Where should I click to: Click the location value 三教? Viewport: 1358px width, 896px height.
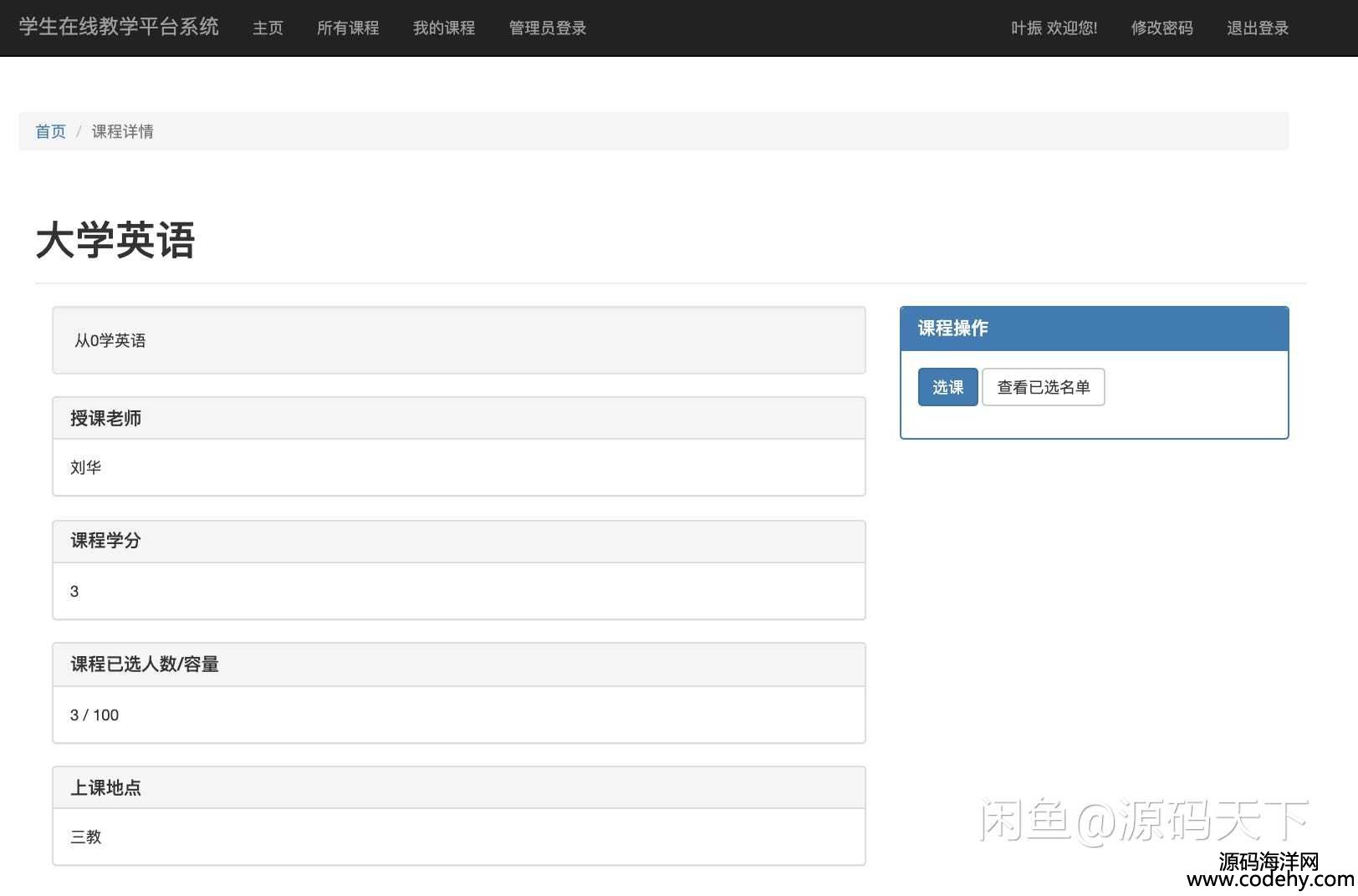(85, 837)
